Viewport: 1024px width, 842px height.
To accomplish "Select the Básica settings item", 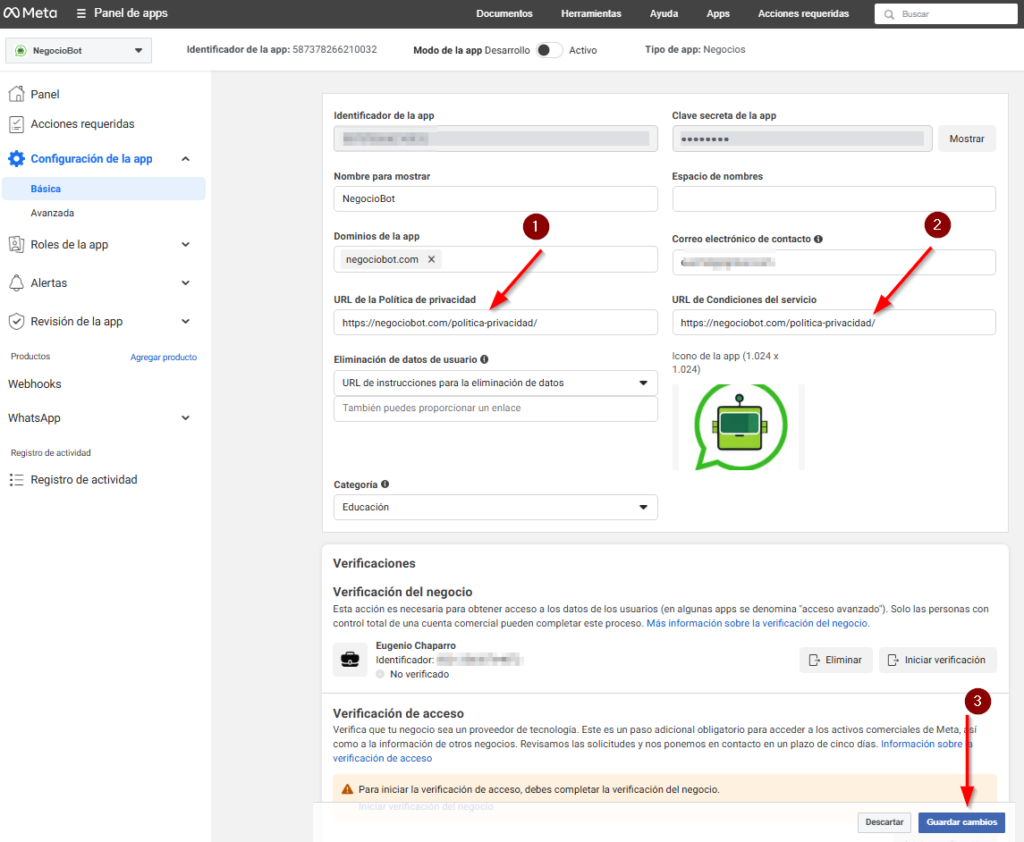I will [x=104, y=189].
